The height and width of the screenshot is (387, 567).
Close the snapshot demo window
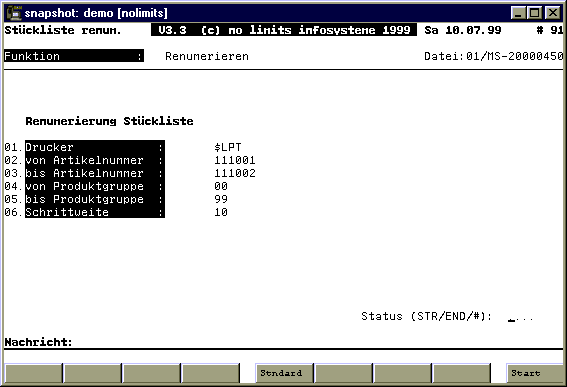click(553, 13)
